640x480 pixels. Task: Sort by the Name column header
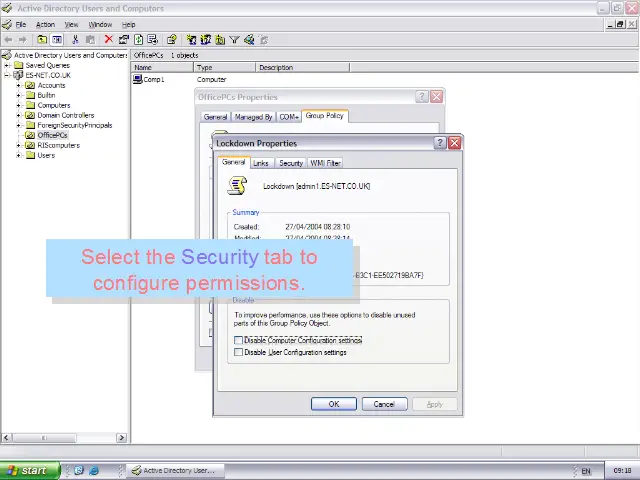click(x=162, y=67)
